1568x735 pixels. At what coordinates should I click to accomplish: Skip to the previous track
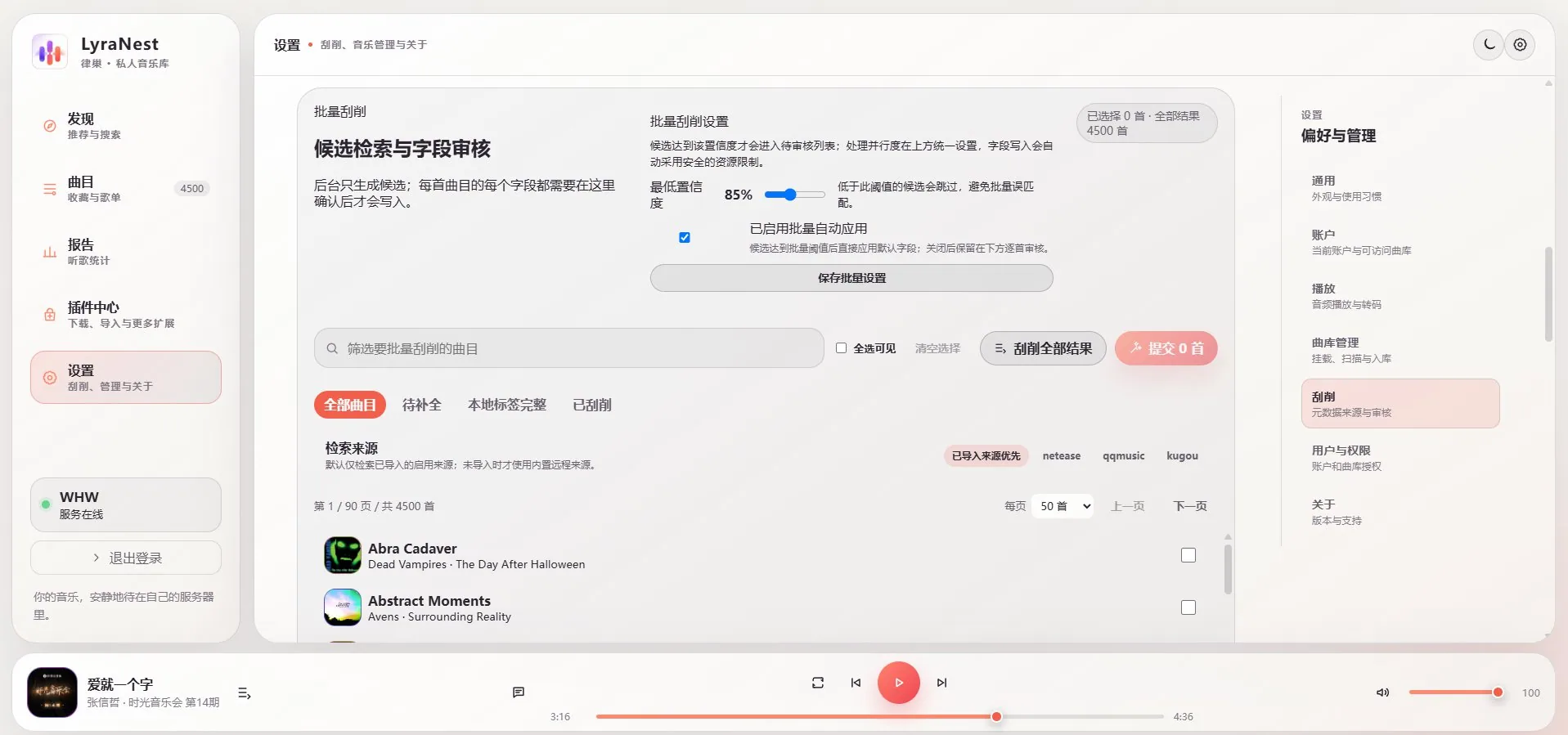(x=856, y=683)
